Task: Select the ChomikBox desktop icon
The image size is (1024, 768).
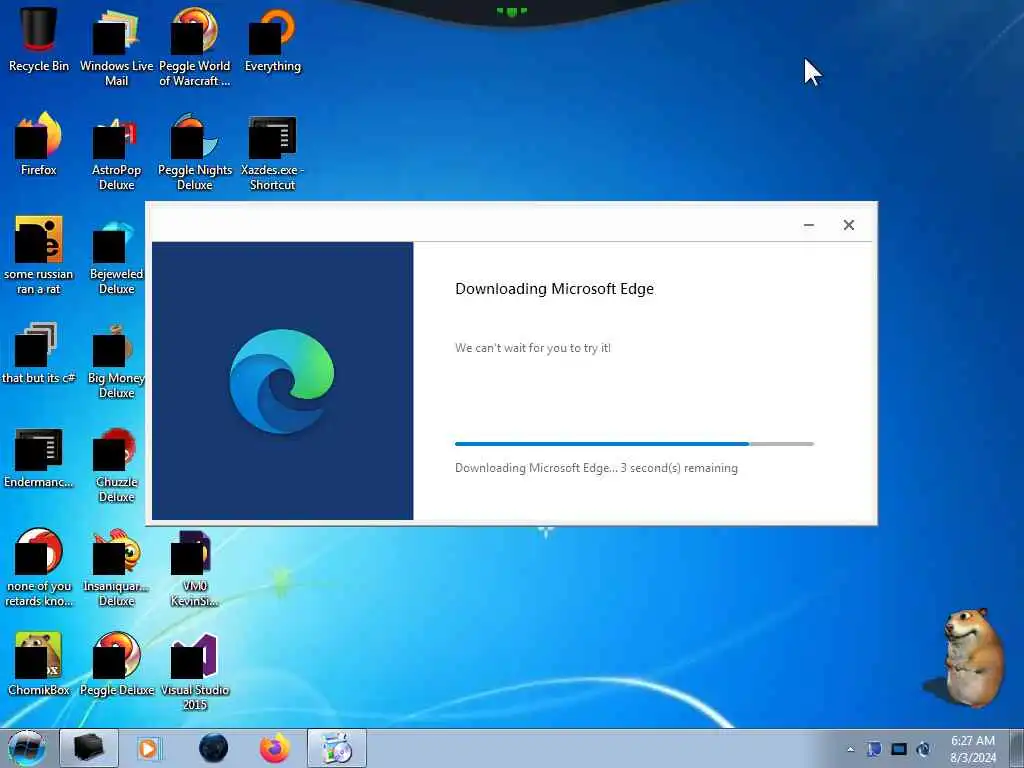Action: [39, 664]
